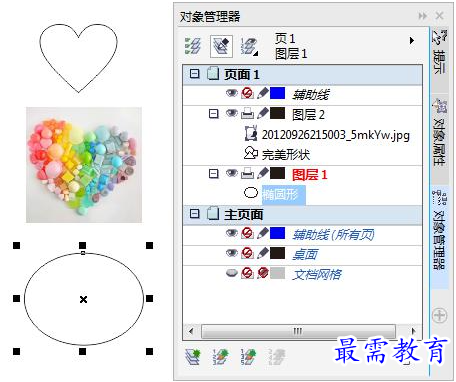Click black color swatch of 图层 2
456x382 pixels.
[277, 113]
